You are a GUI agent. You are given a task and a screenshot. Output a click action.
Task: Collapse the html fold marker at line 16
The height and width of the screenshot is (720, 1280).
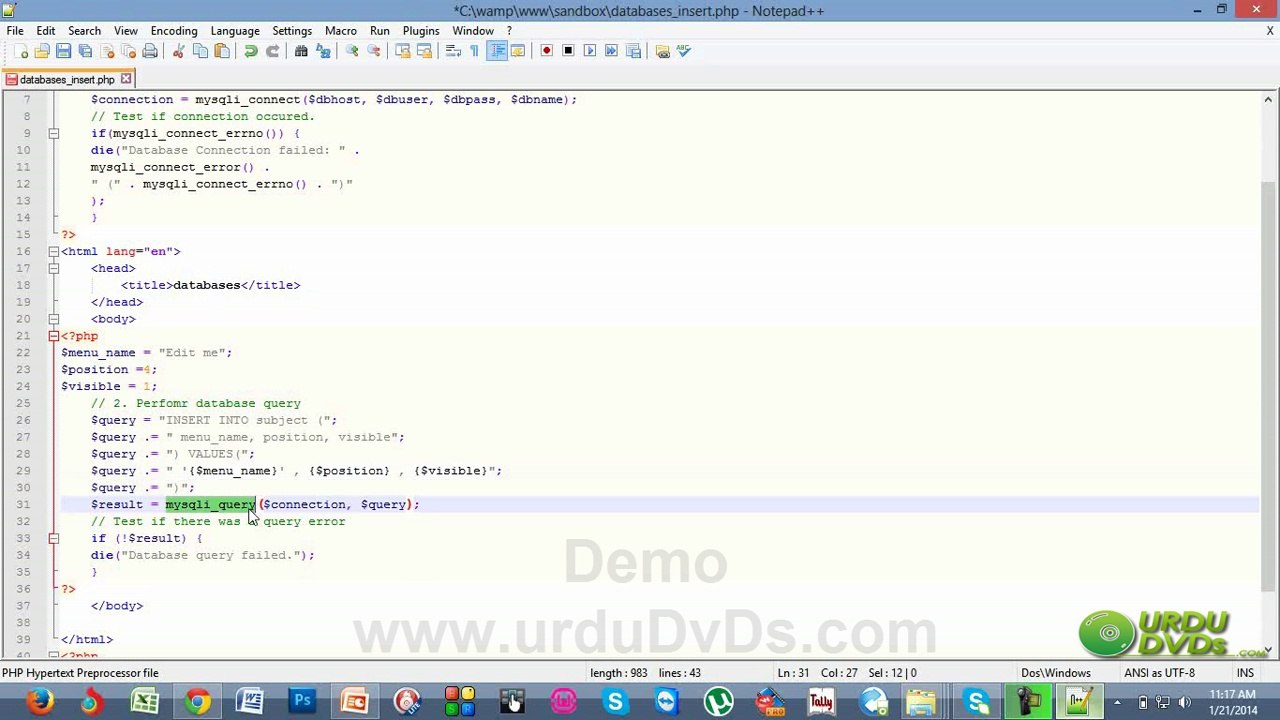53,251
